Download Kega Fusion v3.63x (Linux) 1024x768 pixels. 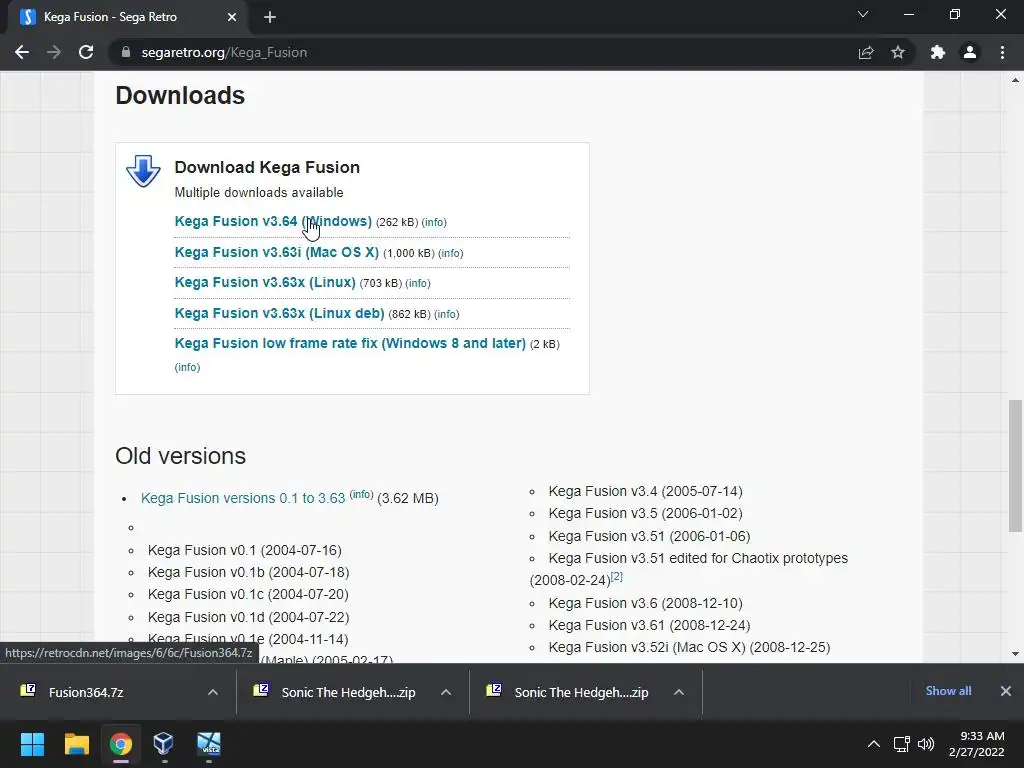(x=265, y=282)
